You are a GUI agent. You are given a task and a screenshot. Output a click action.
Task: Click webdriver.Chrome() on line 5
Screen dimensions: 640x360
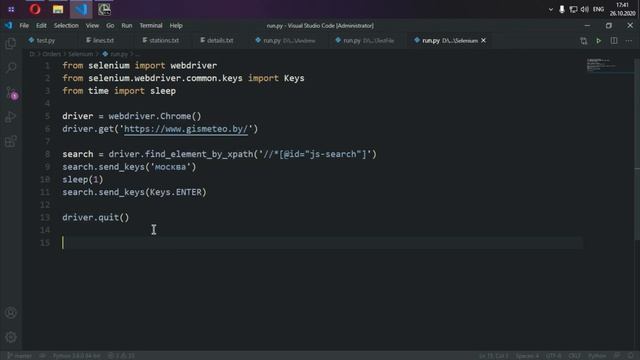(155, 116)
